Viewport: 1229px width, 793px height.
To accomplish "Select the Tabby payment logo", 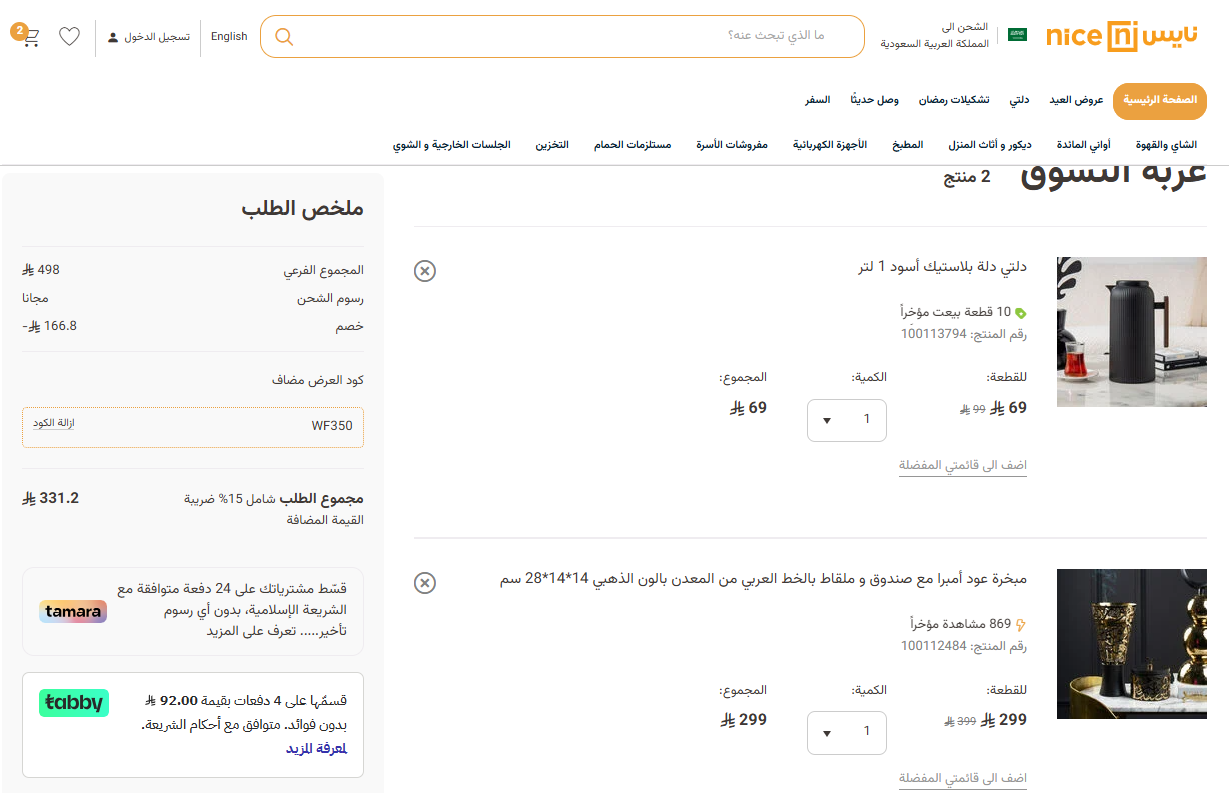I will coord(73,703).
